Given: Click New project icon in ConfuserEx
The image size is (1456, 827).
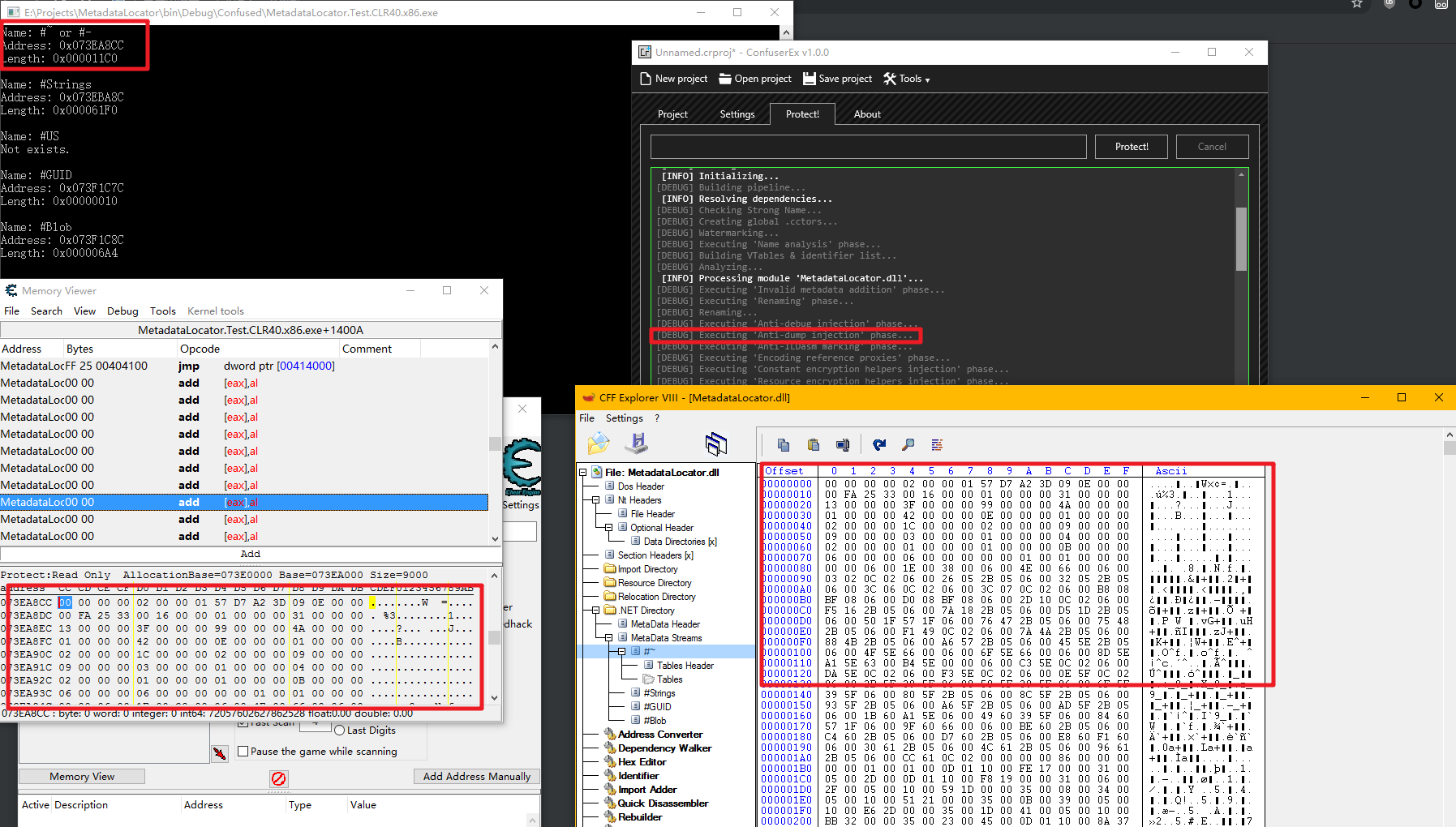Looking at the screenshot, I should click(646, 79).
